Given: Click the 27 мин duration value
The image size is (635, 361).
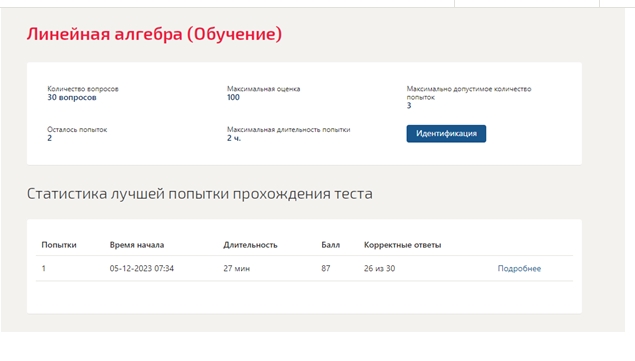Looking at the screenshot, I should 237,268.
